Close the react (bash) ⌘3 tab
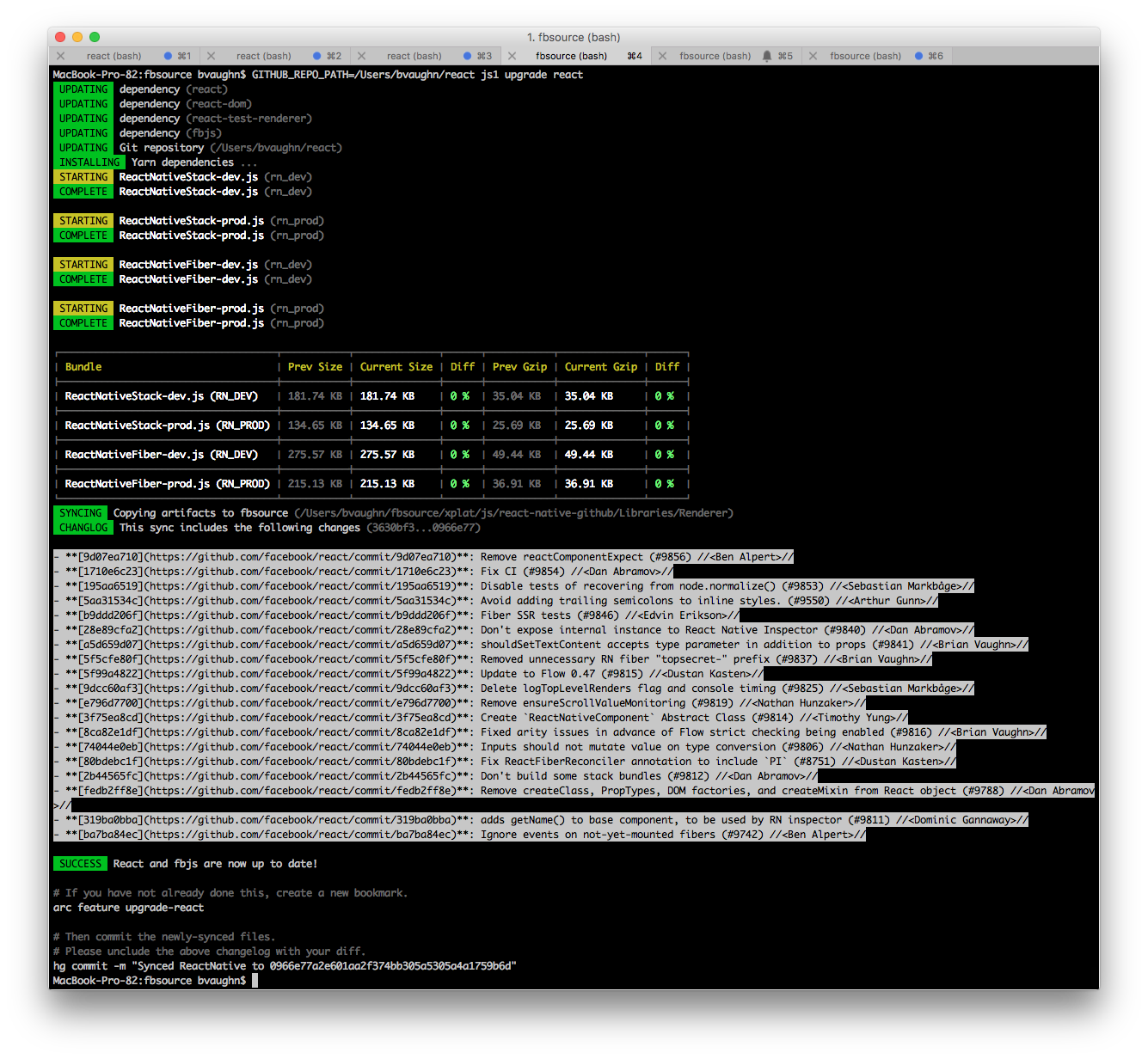The width and height of the screenshot is (1148, 1059). point(361,56)
